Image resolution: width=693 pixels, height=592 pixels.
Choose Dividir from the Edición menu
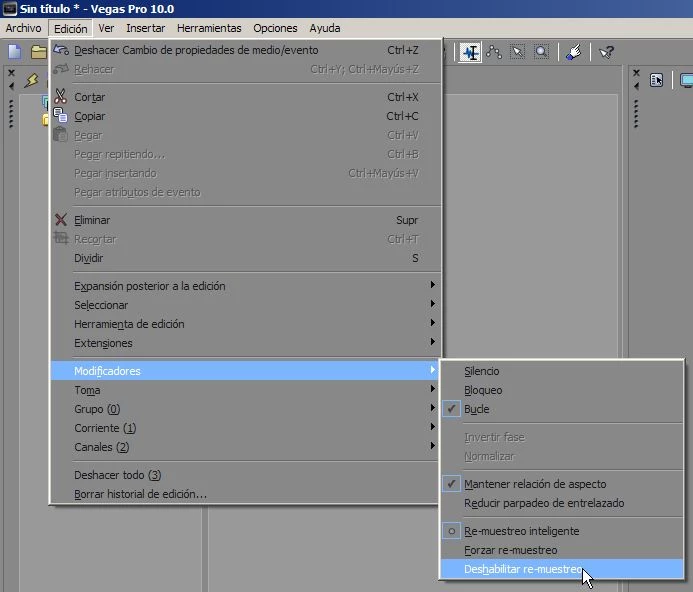point(246,258)
